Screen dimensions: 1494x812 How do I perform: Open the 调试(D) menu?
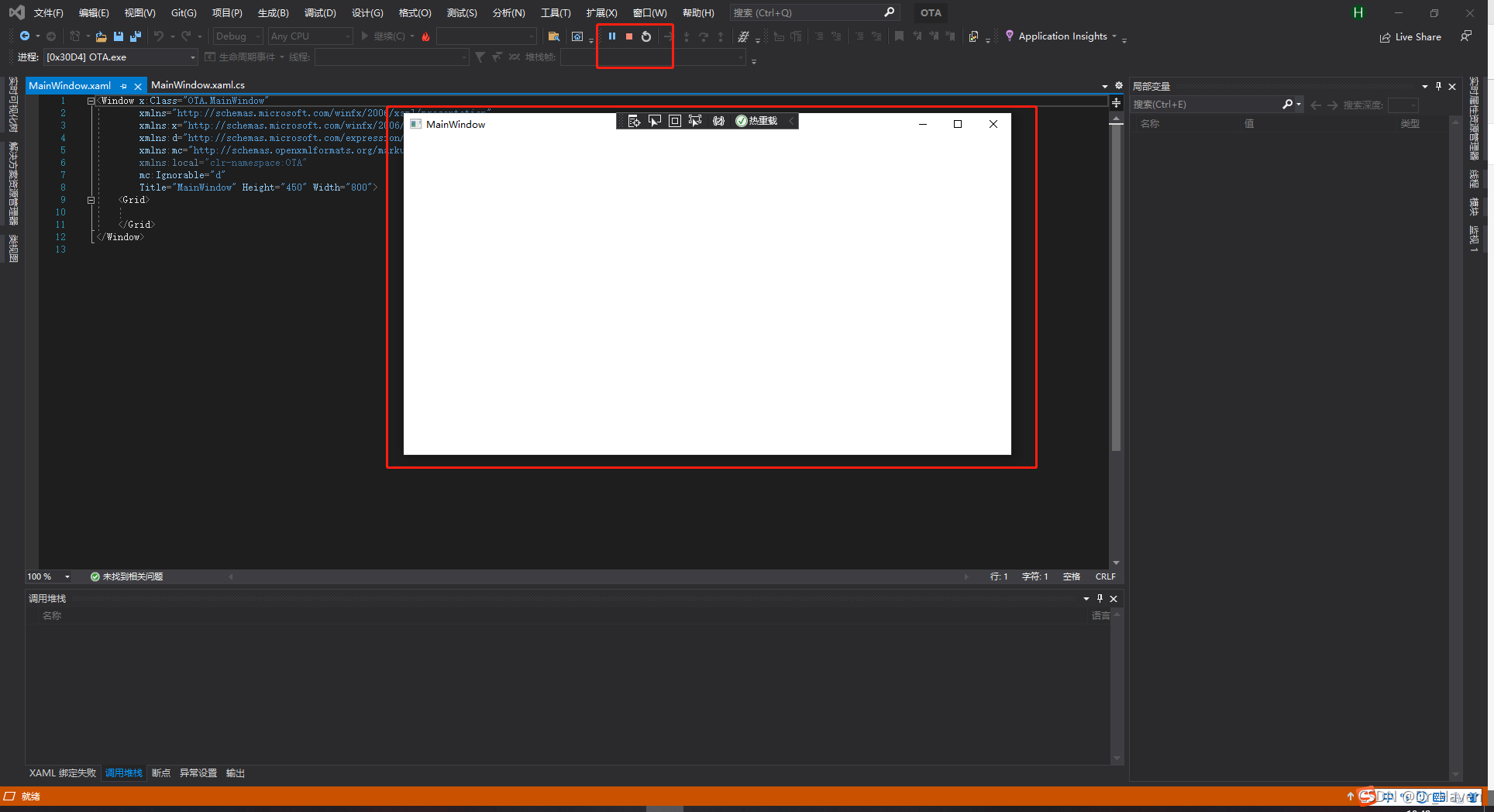pyautogui.click(x=320, y=13)
